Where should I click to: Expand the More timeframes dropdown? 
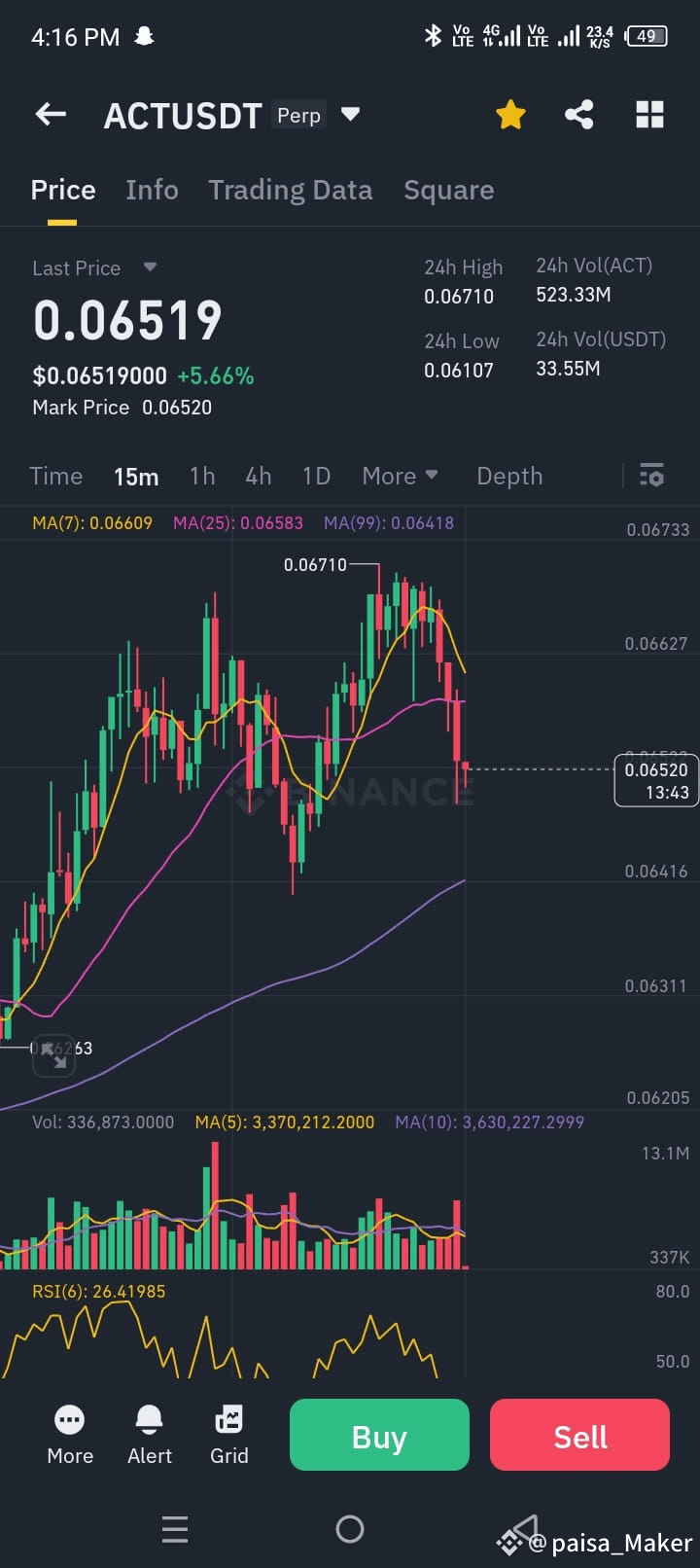(401, 476)
